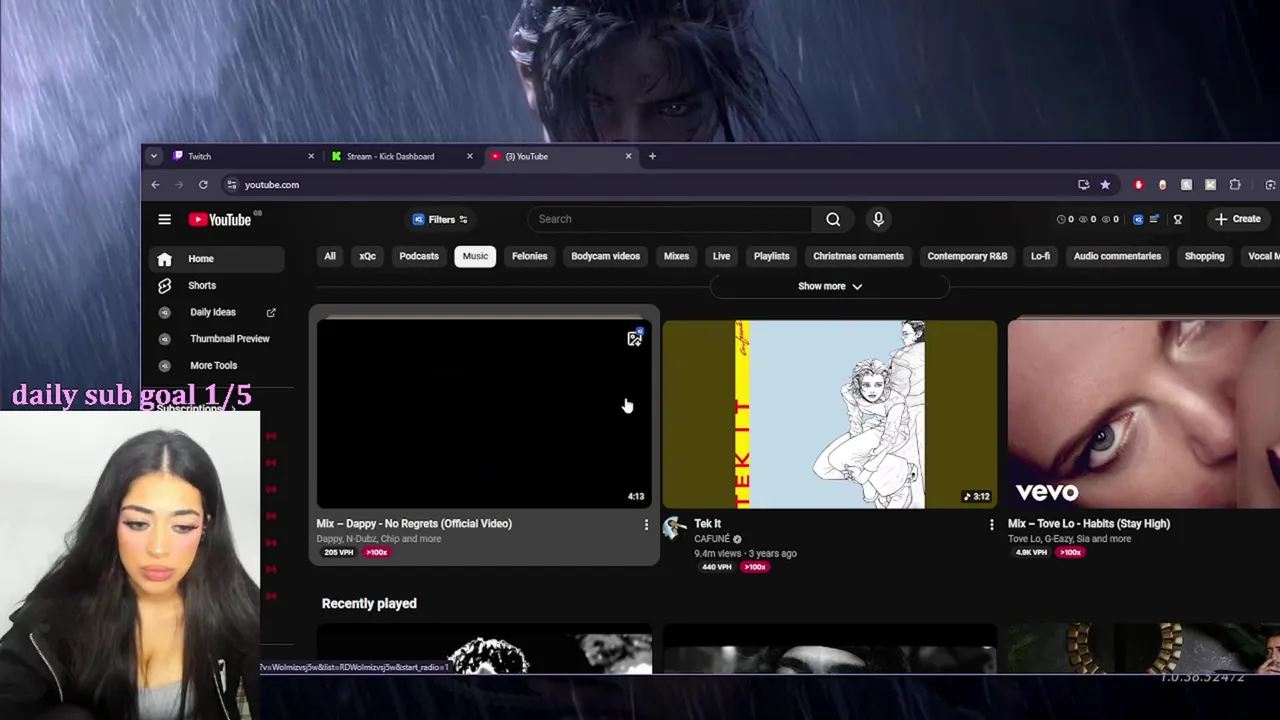This screenshot has width=1280, height=720.
Task: Click the 440 VPH stat under Tek It
Action: pos(717,567)
